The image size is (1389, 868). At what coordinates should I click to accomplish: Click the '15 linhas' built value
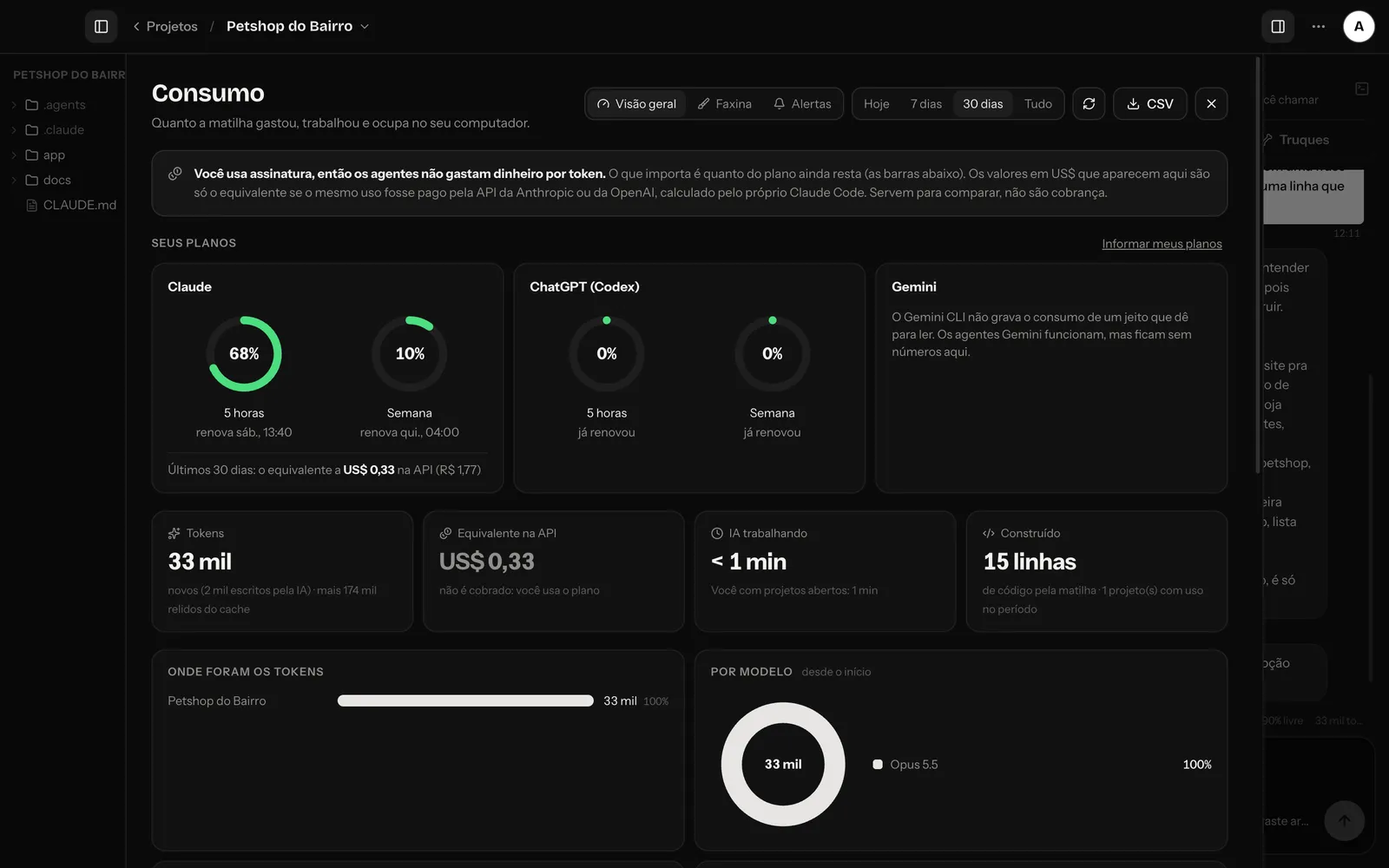click(x=1030, y=562)
